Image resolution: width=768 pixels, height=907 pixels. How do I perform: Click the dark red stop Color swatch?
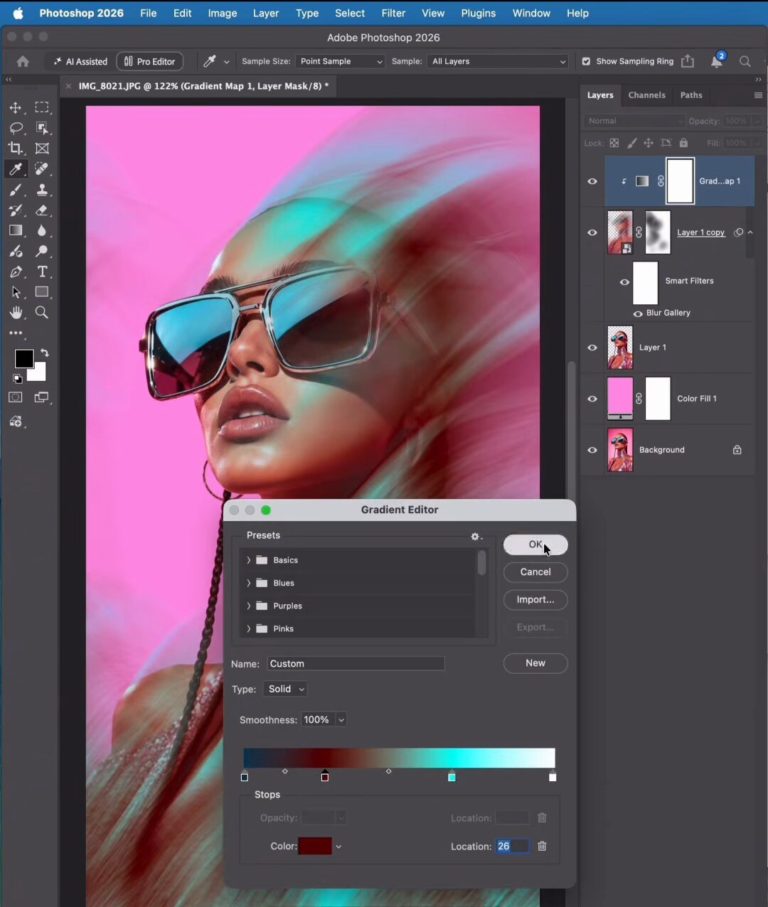point(315,846)
